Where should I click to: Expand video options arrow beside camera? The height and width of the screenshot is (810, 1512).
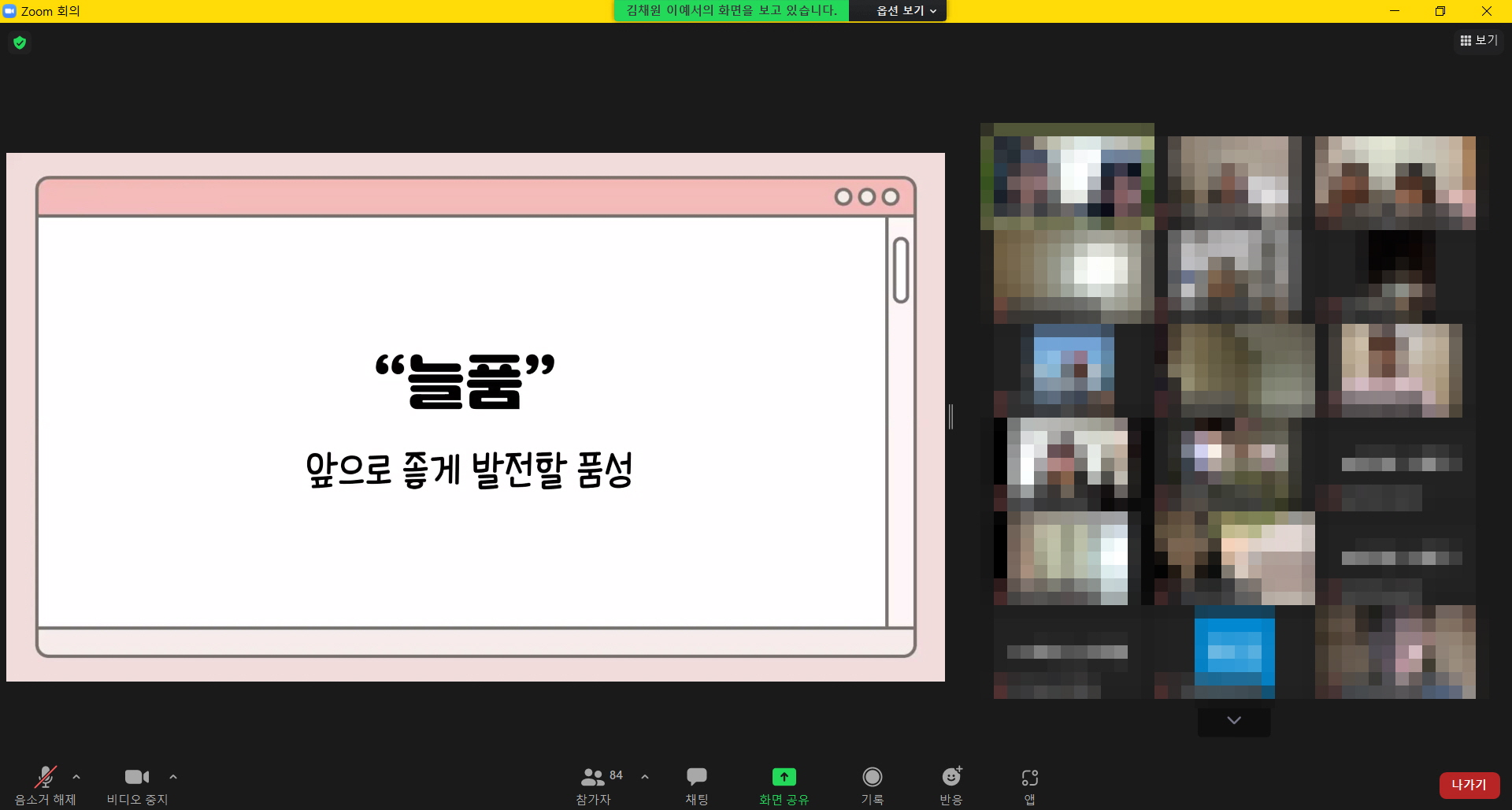(x=173, y=777)
